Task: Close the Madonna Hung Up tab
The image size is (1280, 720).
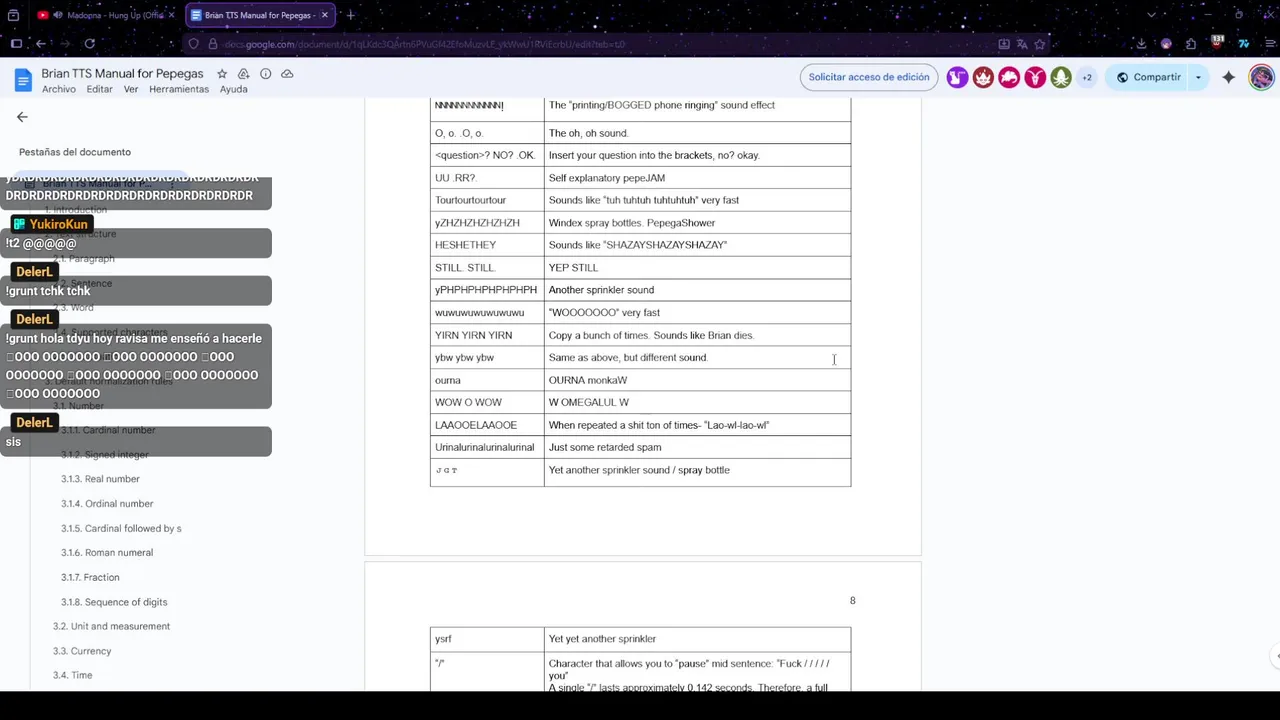Action: [171, 15]
